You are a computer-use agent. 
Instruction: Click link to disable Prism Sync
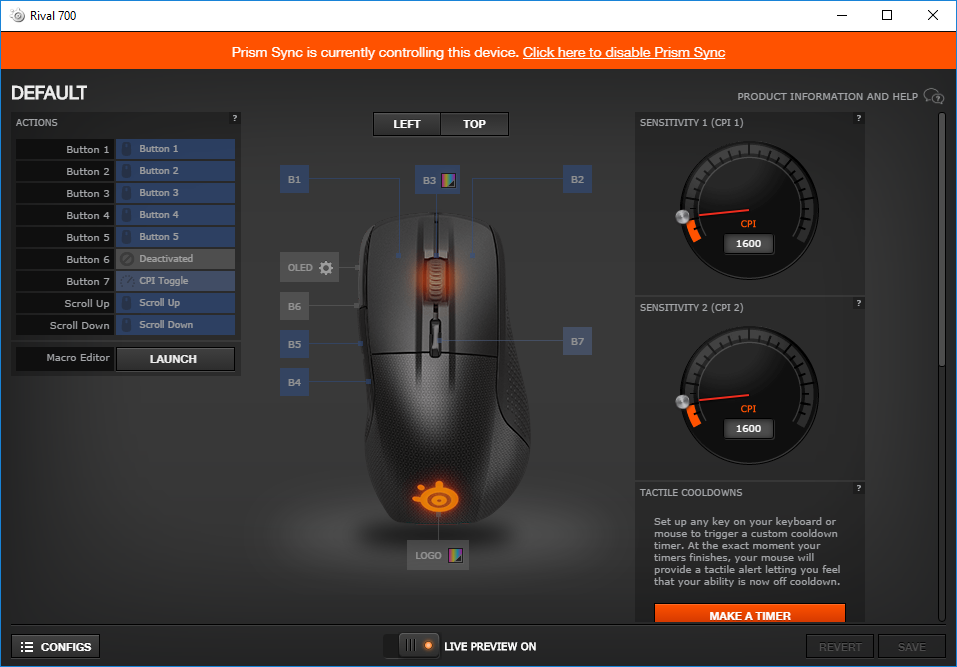[624, 52]
